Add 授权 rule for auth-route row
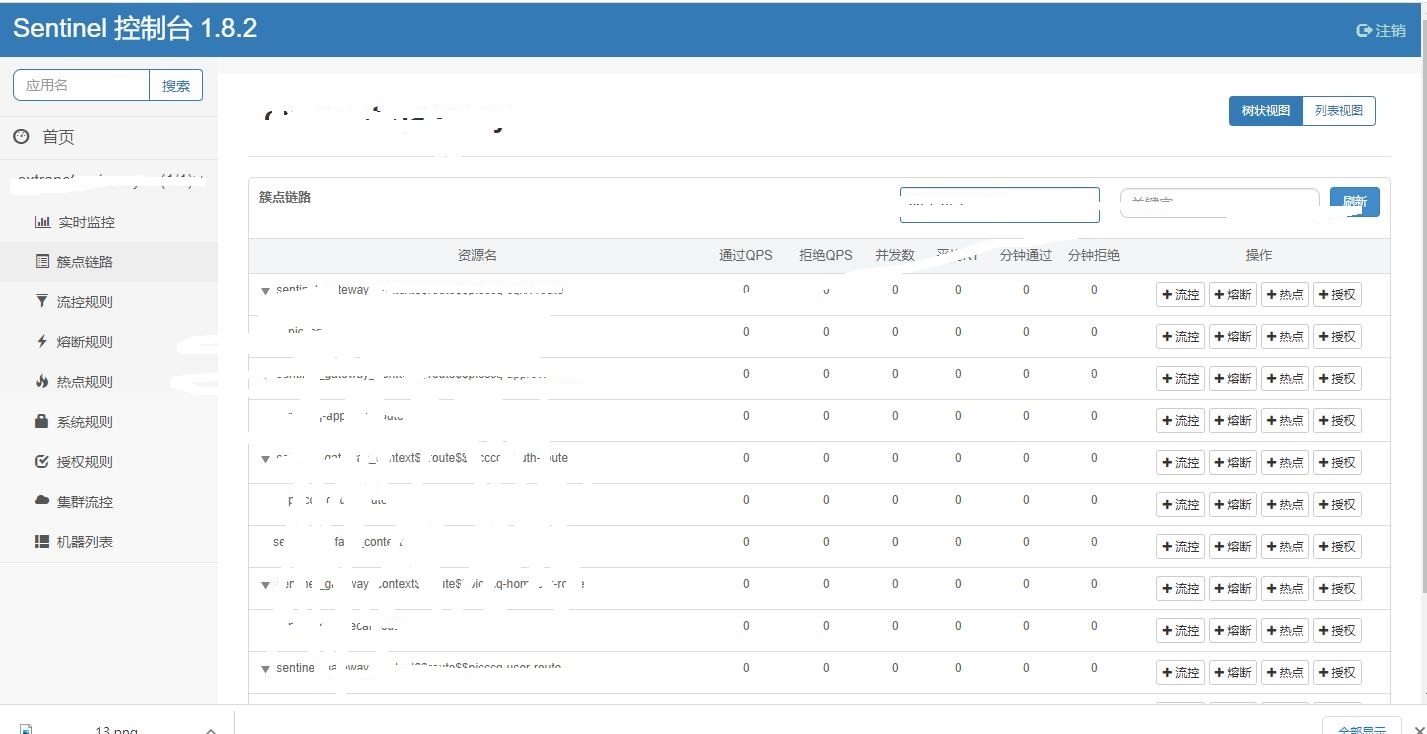 tap(1337, 462)
